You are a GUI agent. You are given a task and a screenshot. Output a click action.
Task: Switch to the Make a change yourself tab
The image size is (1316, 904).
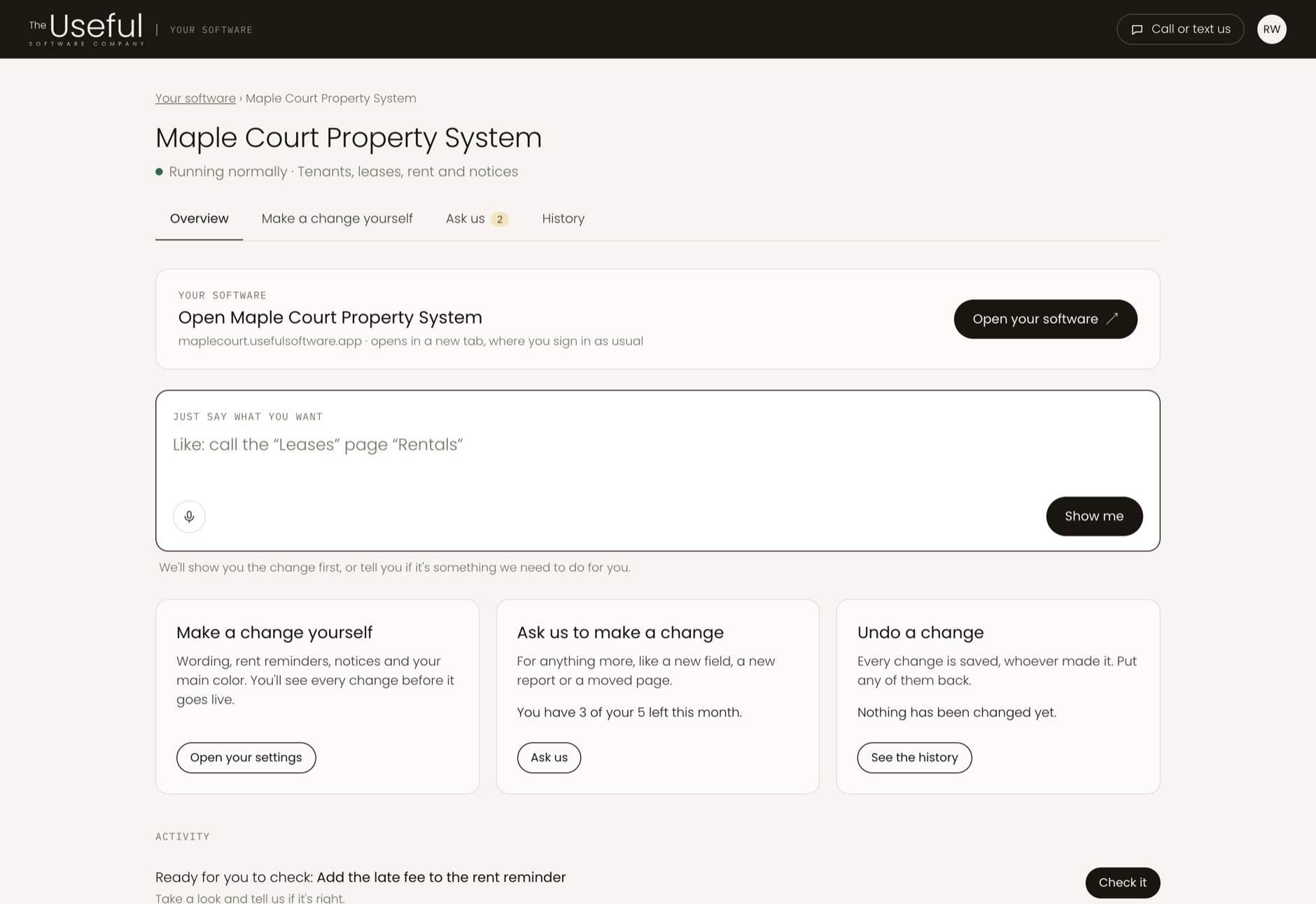click(x=337, y=218)
